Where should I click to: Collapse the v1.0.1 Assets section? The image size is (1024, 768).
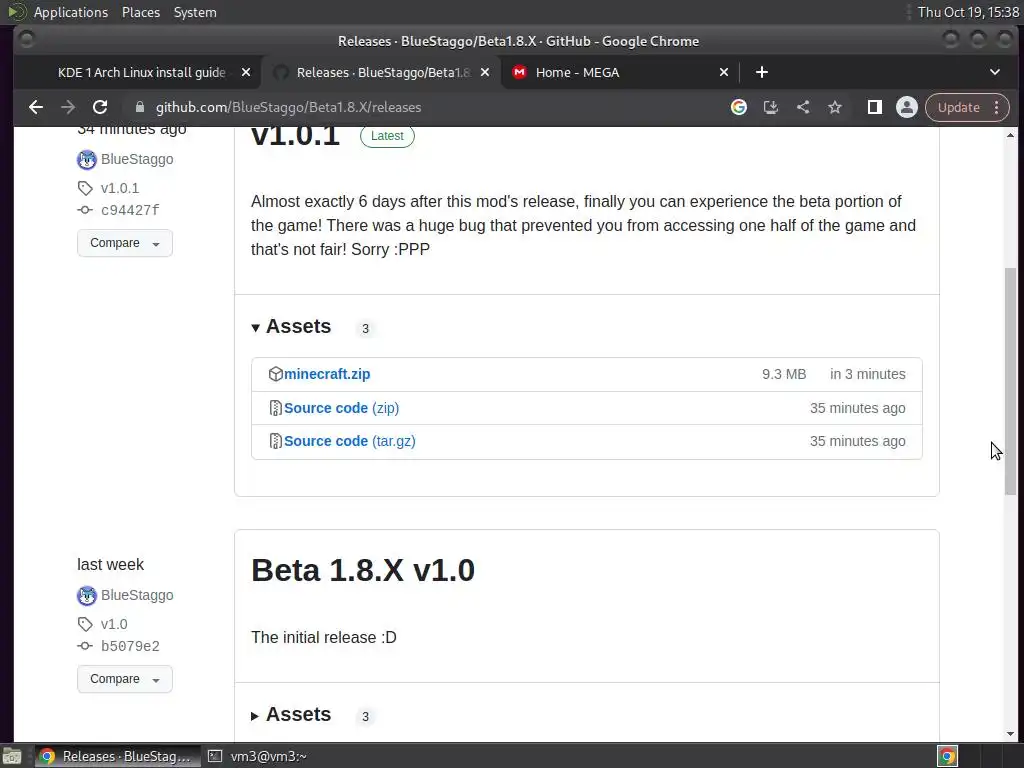coord(291,327)
